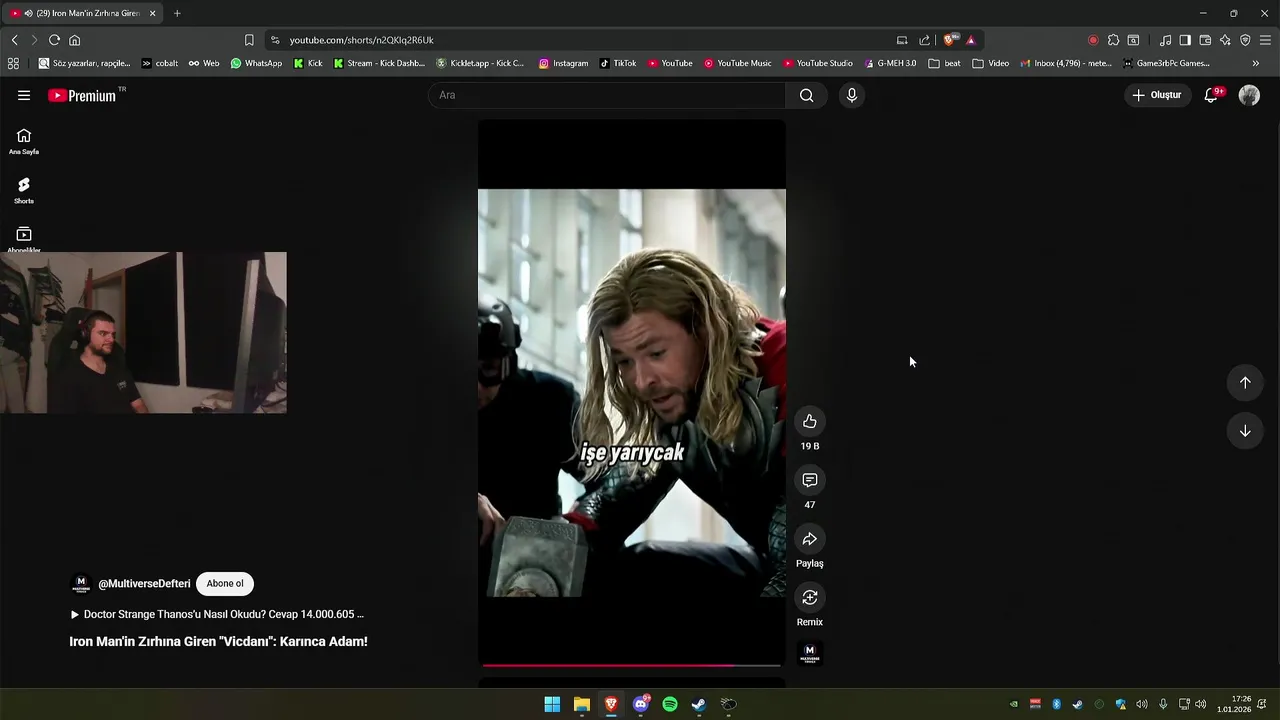Open the Brave Wallet icon
Screen dimensions: 1280x720
coord(1205,40)
